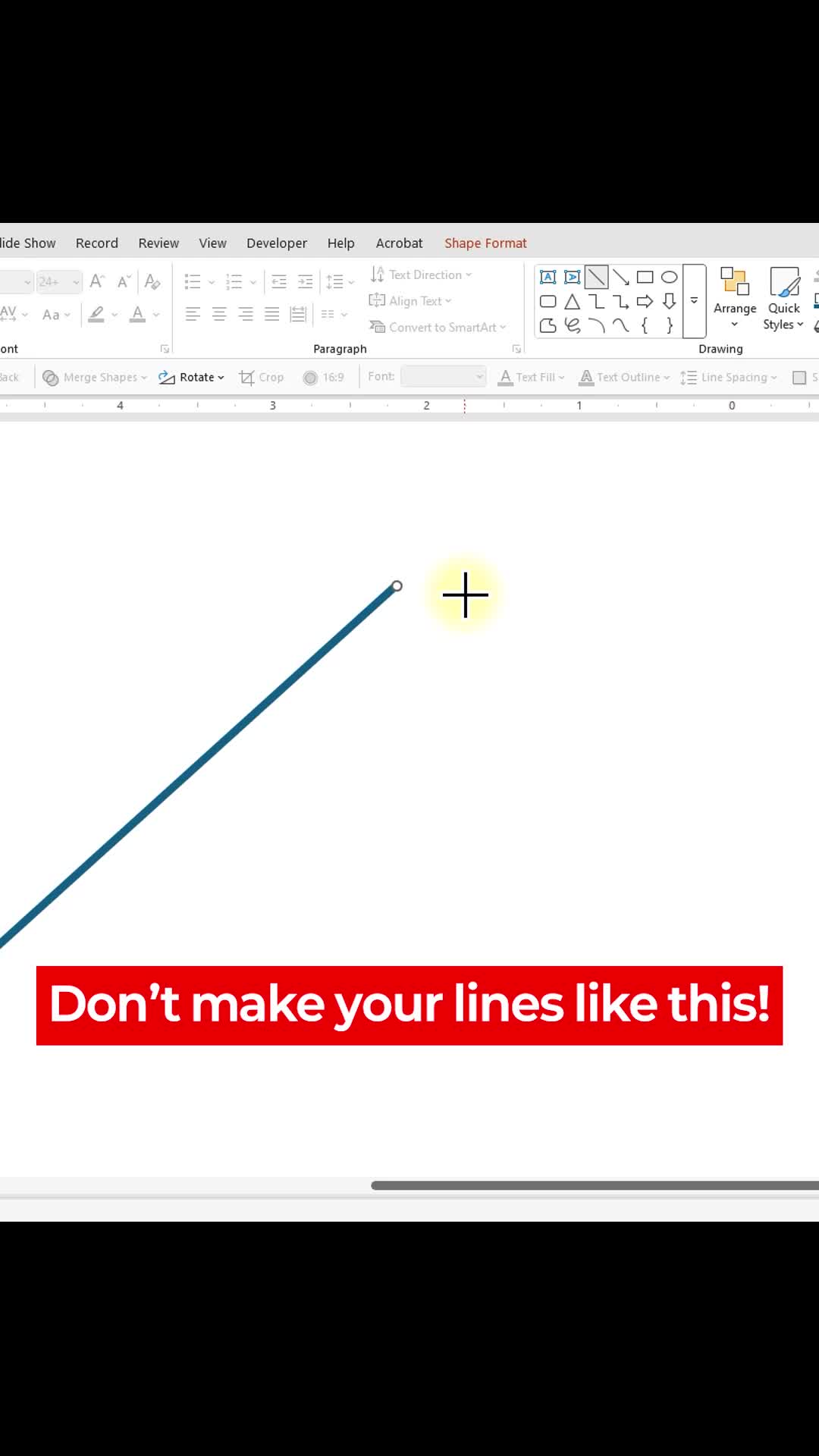
Task: Click Clear All Formatting icon
Action: tap(152, 281)
